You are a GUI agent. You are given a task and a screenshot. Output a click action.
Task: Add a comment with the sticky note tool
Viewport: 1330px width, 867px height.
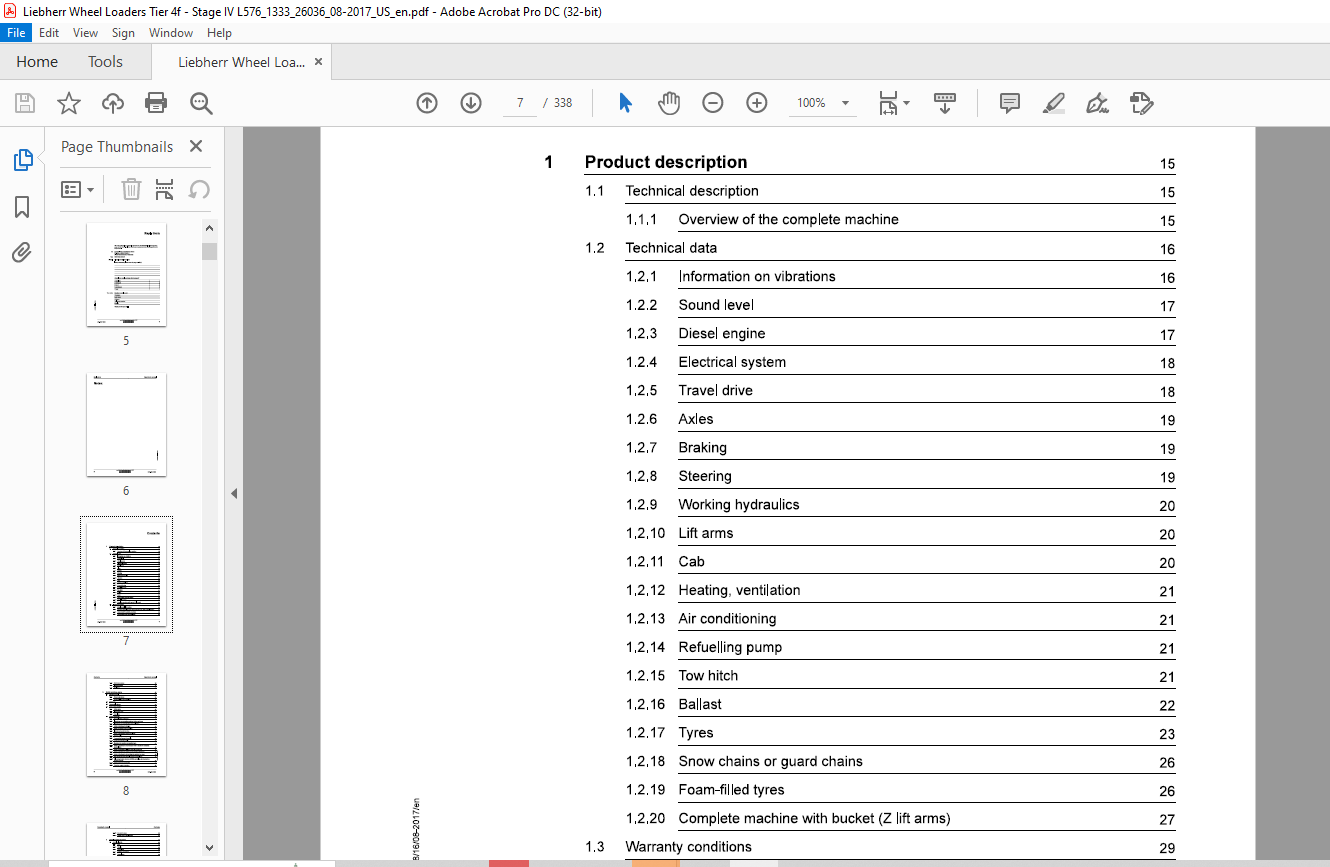click(1010, 103)
